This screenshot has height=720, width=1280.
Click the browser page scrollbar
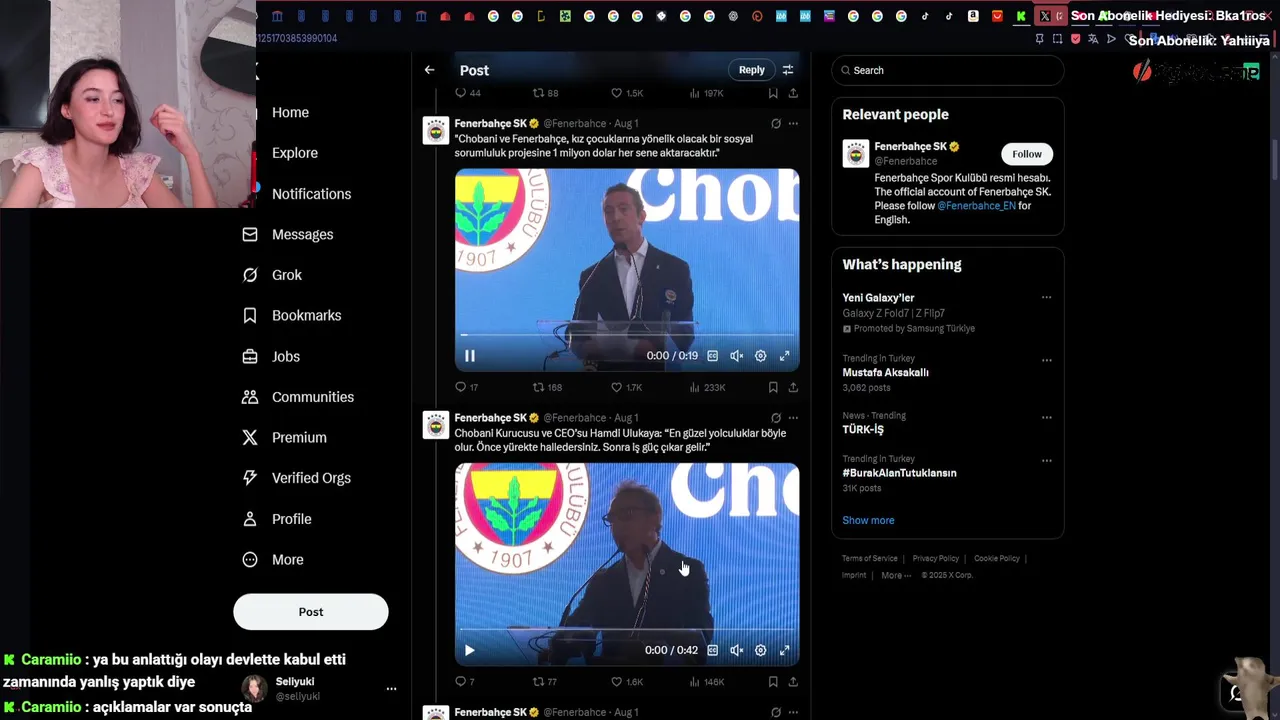[1274, 160]
